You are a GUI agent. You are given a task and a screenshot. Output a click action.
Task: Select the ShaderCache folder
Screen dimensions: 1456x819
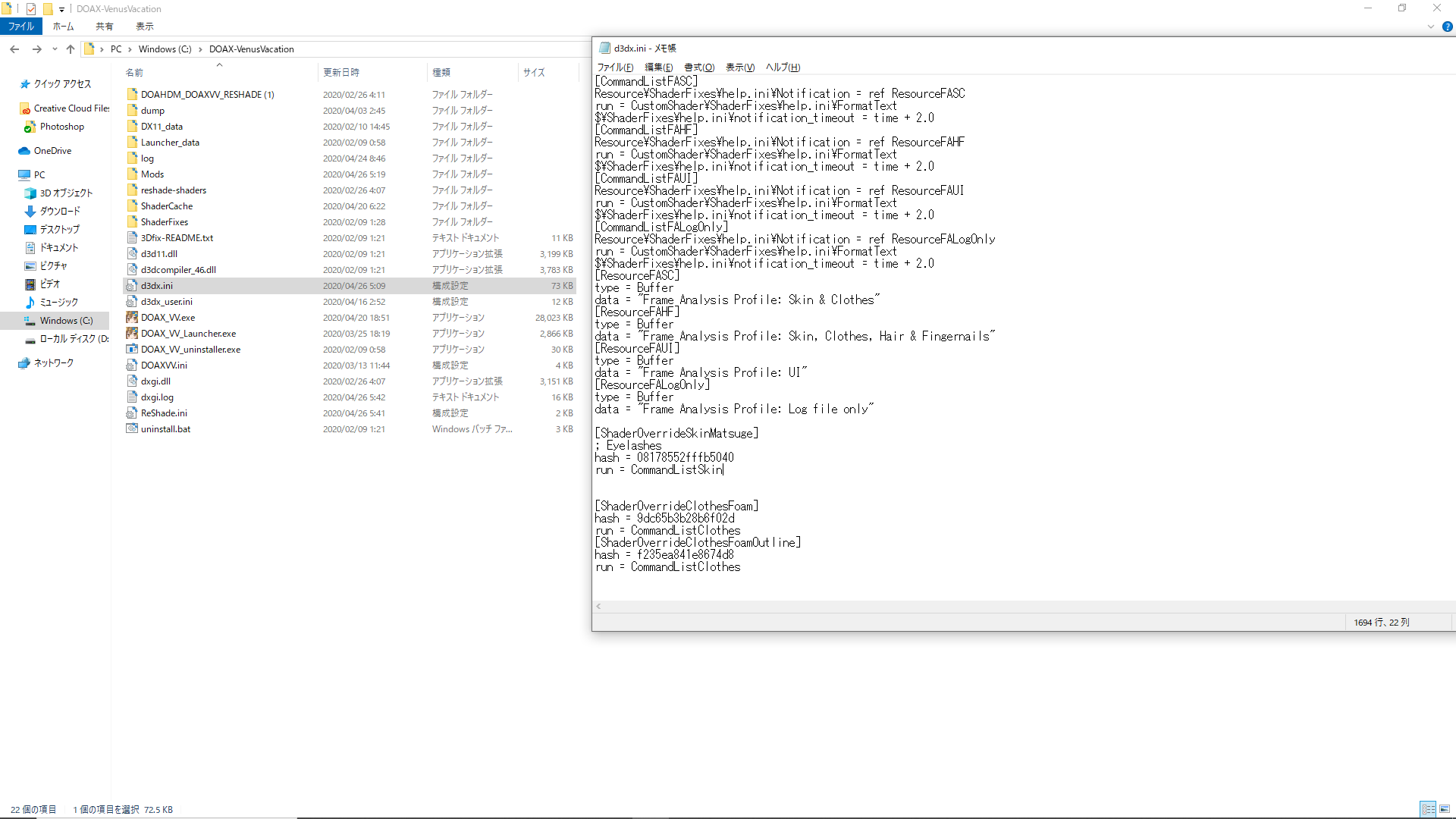[x=167, y=206]
